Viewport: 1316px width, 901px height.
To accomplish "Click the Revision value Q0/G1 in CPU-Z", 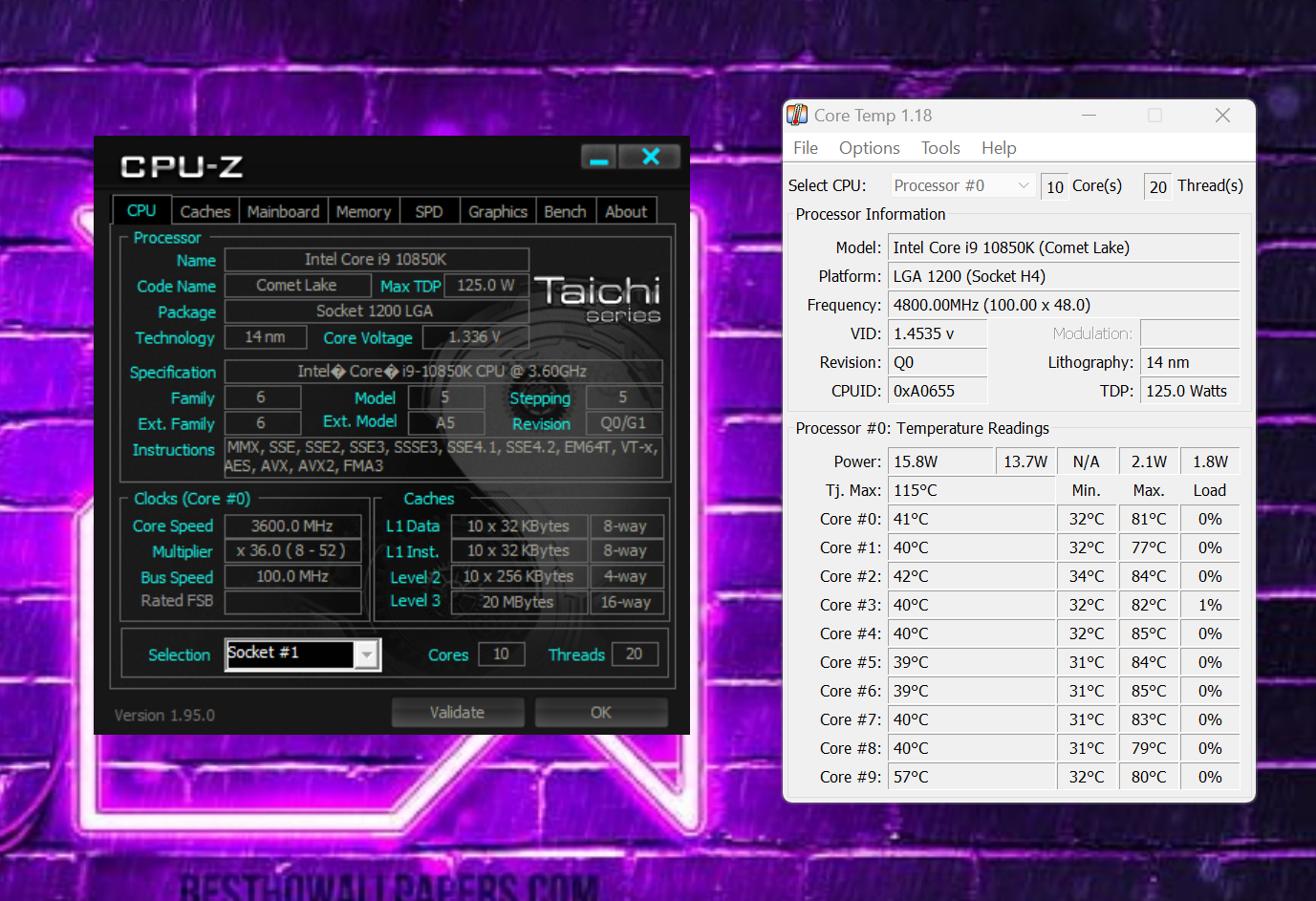I will click(623, 423).
